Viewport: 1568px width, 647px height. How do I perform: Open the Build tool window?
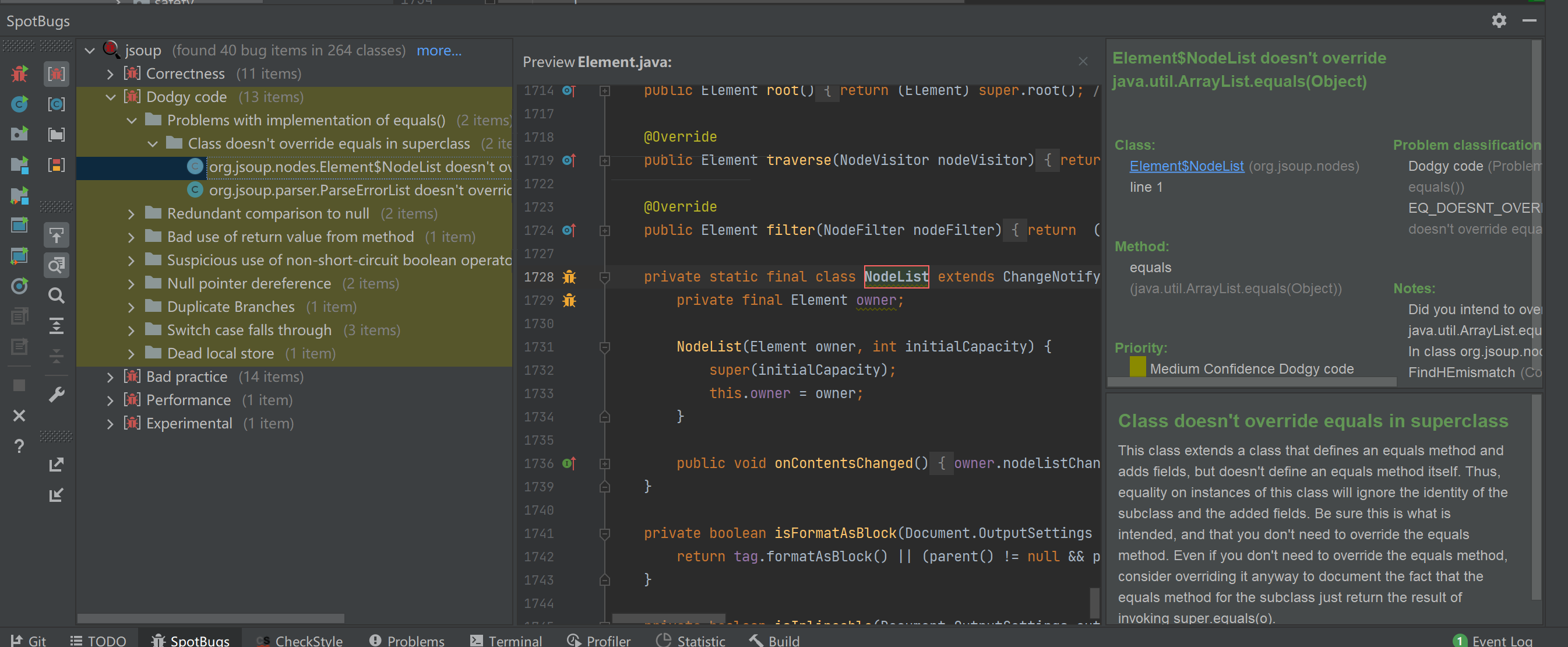click(774, 641)
